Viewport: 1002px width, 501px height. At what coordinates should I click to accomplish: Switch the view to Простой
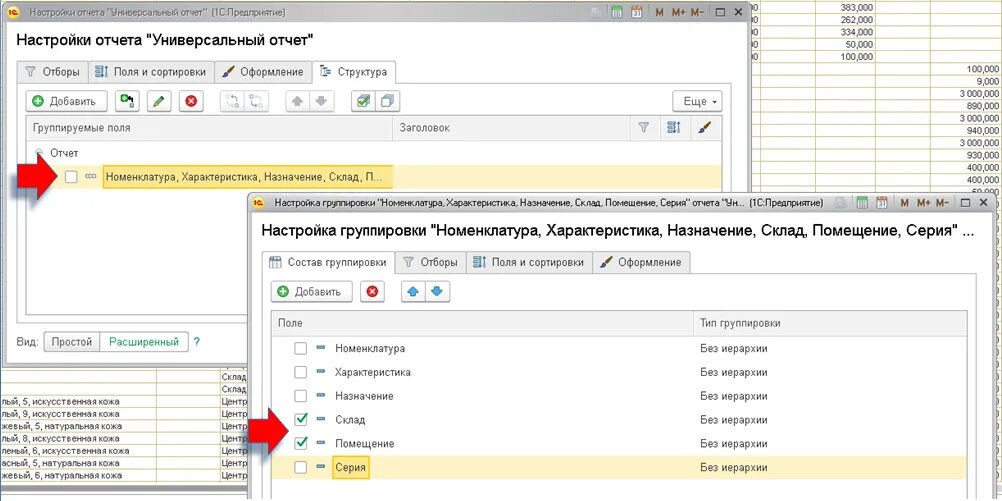[72, 342]
